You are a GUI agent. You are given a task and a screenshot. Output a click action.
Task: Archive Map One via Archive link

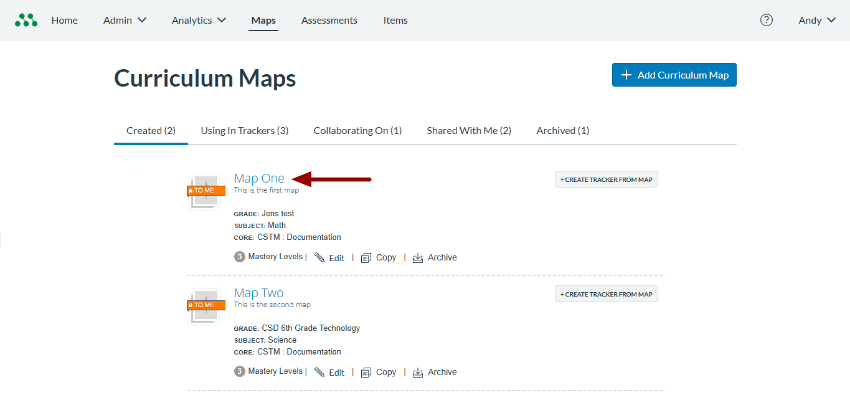(442, 258)
